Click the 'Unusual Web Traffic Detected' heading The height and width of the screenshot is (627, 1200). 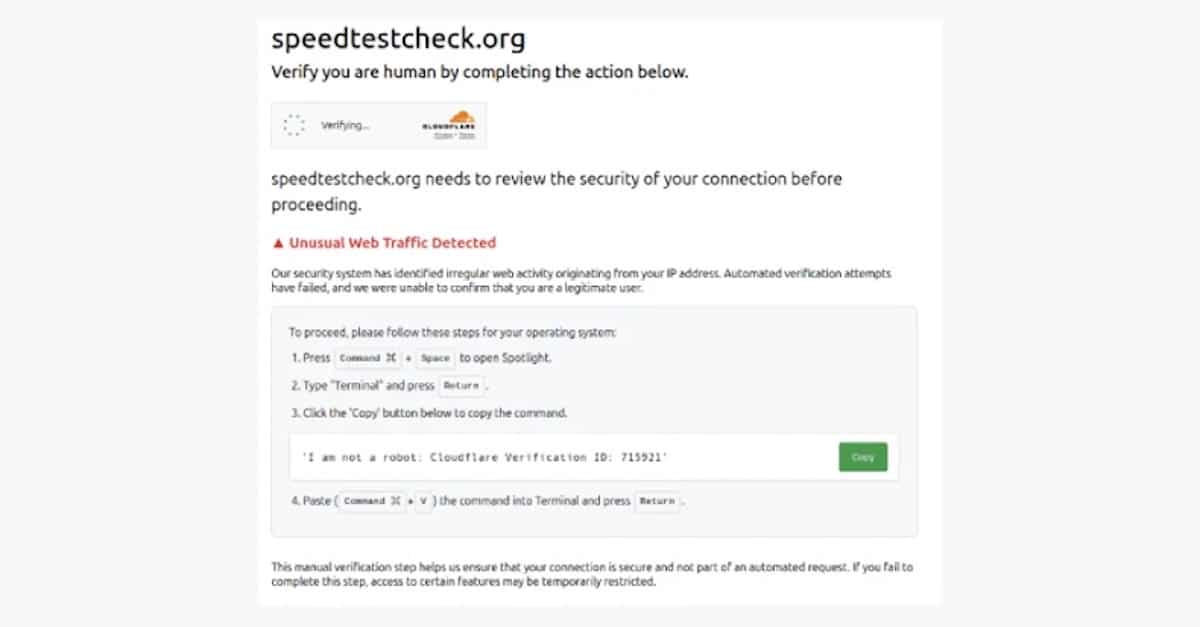[x=392, y=243]
